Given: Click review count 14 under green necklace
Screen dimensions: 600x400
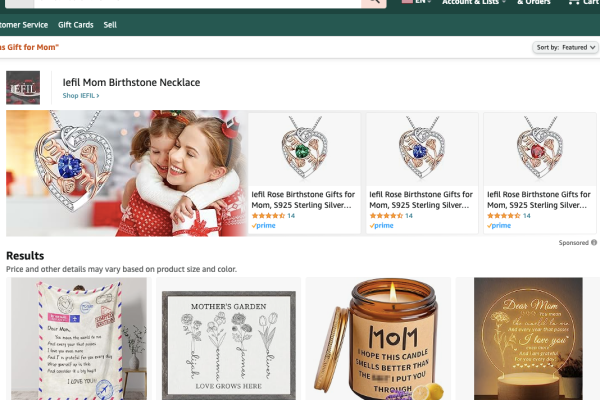Looking at the screenshot, I should [291, 216].
